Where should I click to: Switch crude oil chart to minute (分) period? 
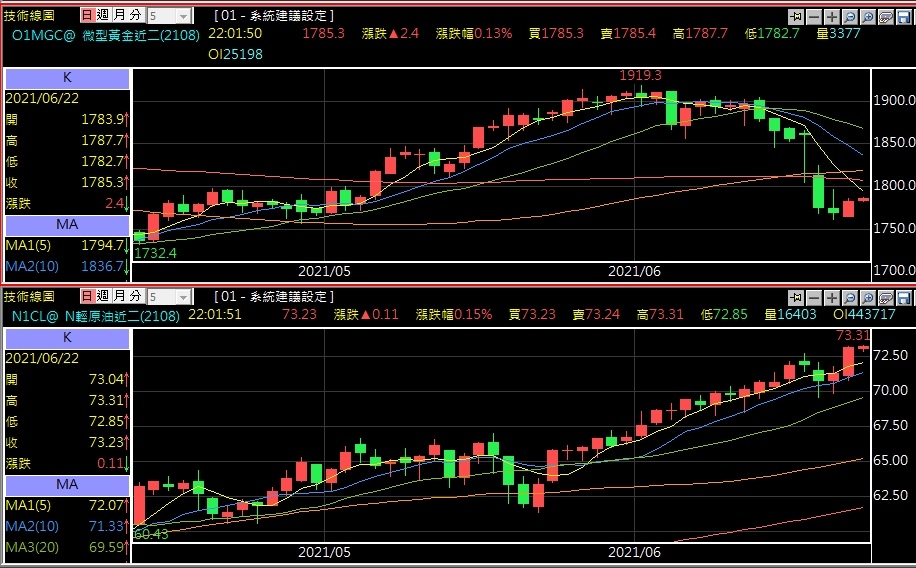coord(136,296)
